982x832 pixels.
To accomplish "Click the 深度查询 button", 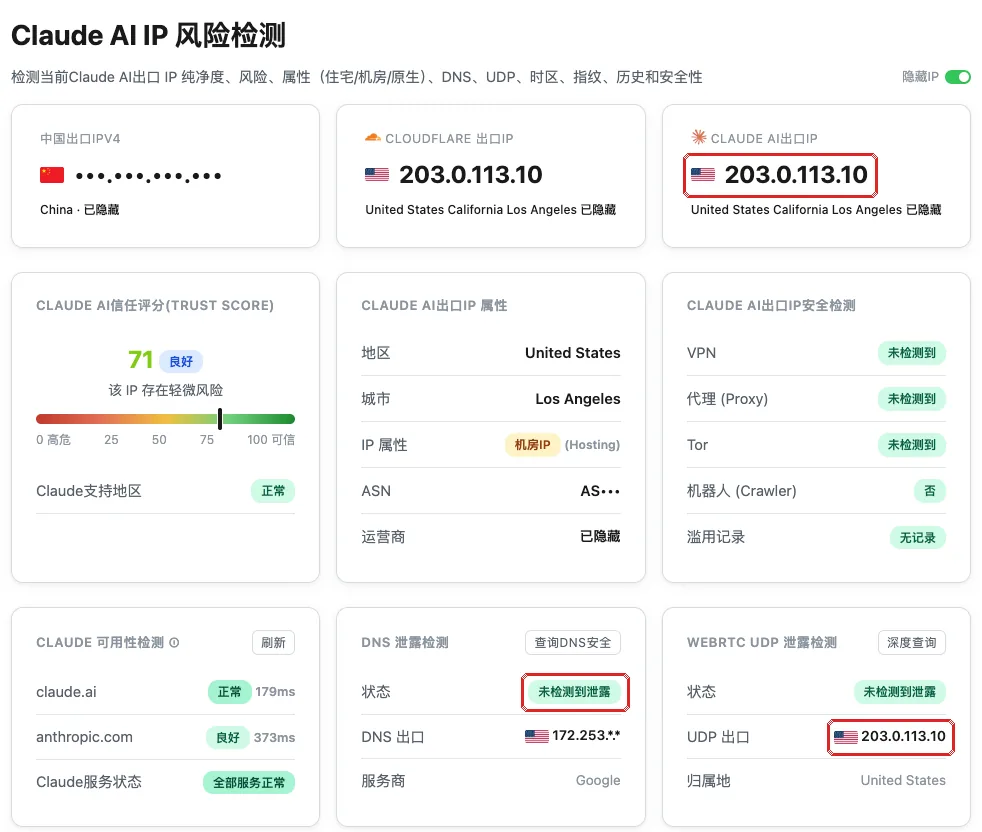I will pos(911,642).
